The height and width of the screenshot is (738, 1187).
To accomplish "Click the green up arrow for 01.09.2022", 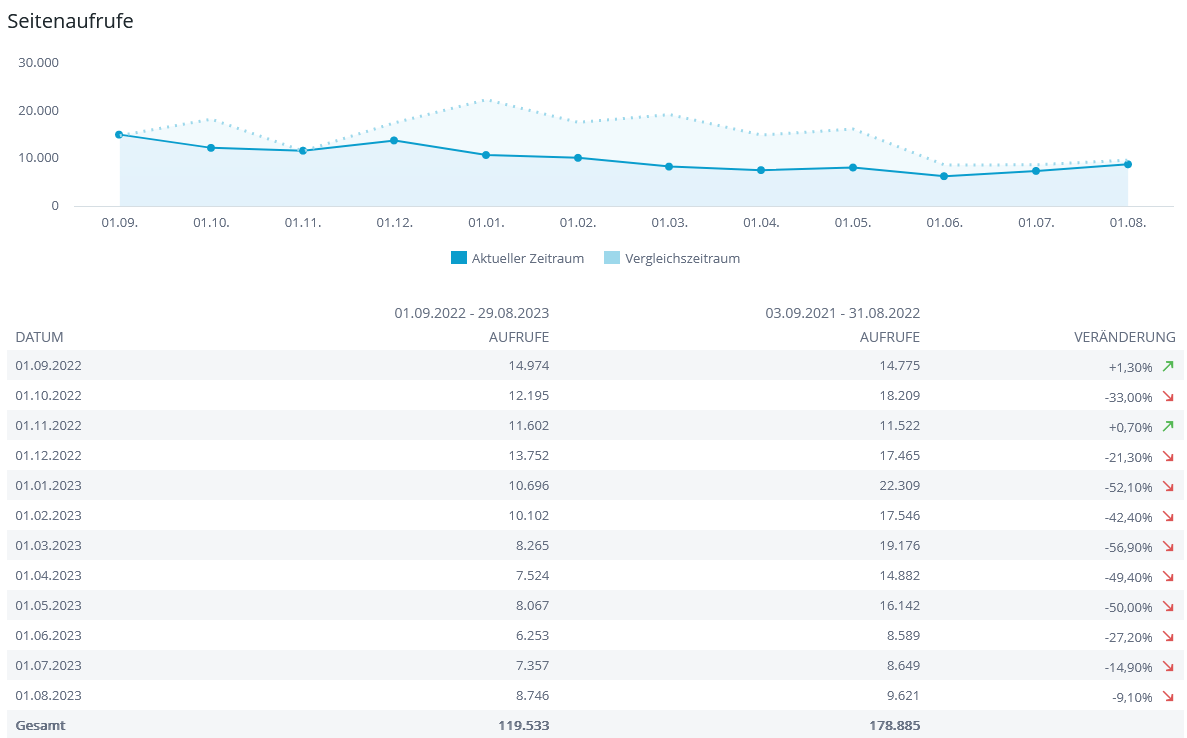I will click(x=1167, y=367).
